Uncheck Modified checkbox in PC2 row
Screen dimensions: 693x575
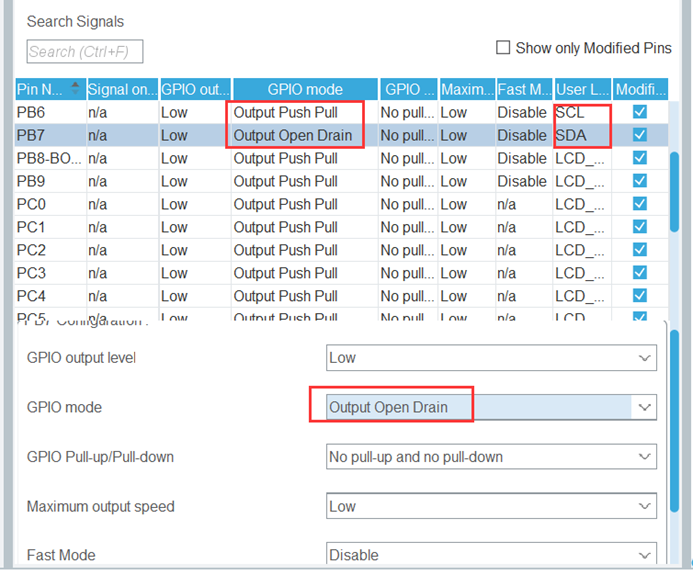640,250
